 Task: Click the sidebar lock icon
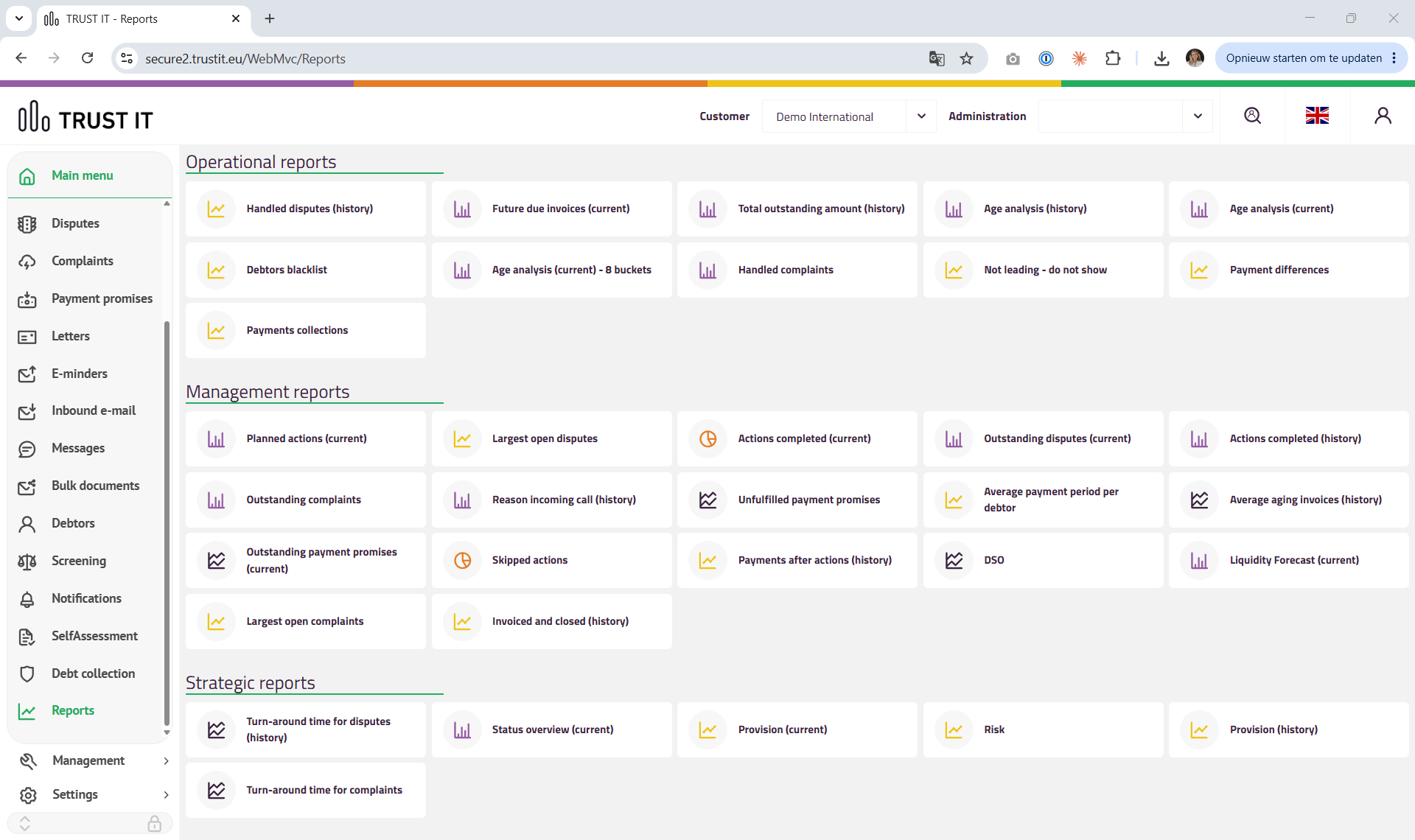click(154, 823)
